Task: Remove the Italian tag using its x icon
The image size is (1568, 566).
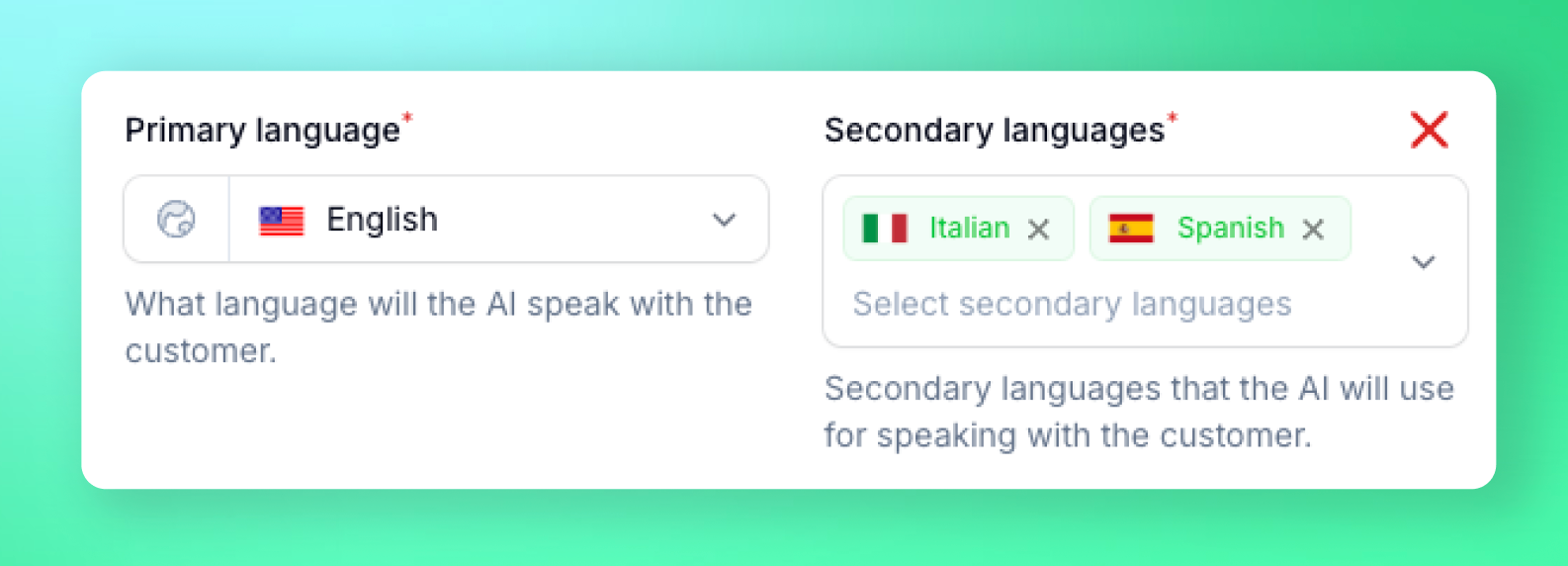Action: tap(1038, 230)
